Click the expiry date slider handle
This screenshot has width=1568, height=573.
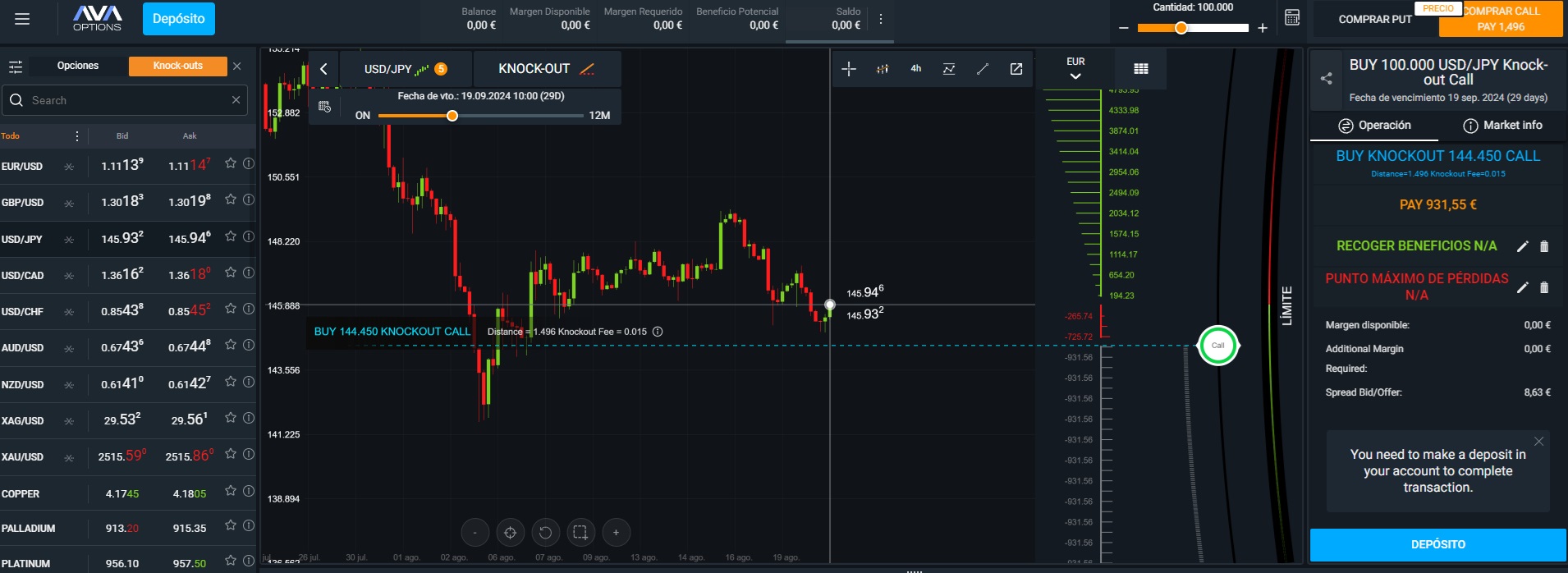(452, 116)
